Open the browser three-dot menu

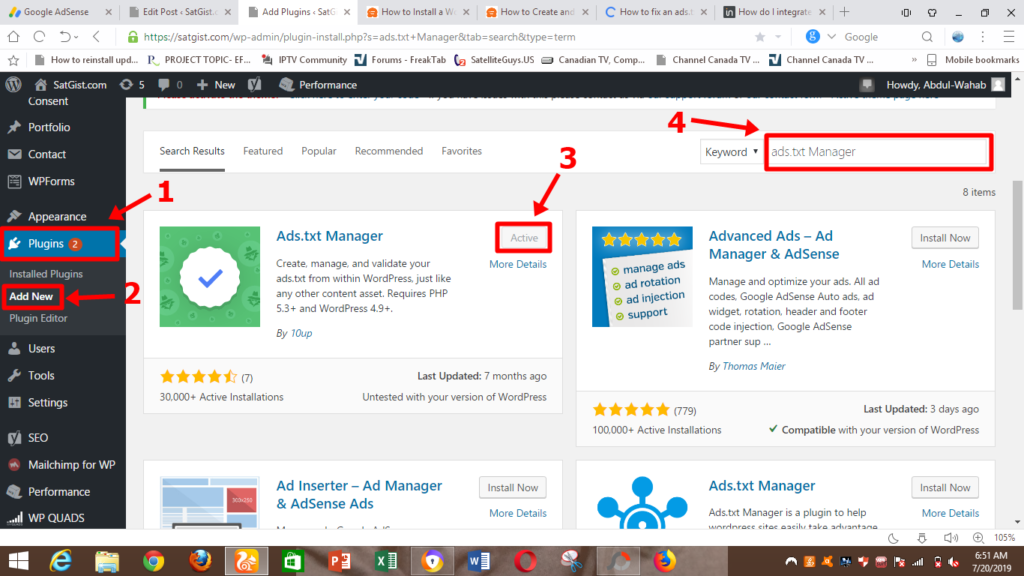[983, 37]
